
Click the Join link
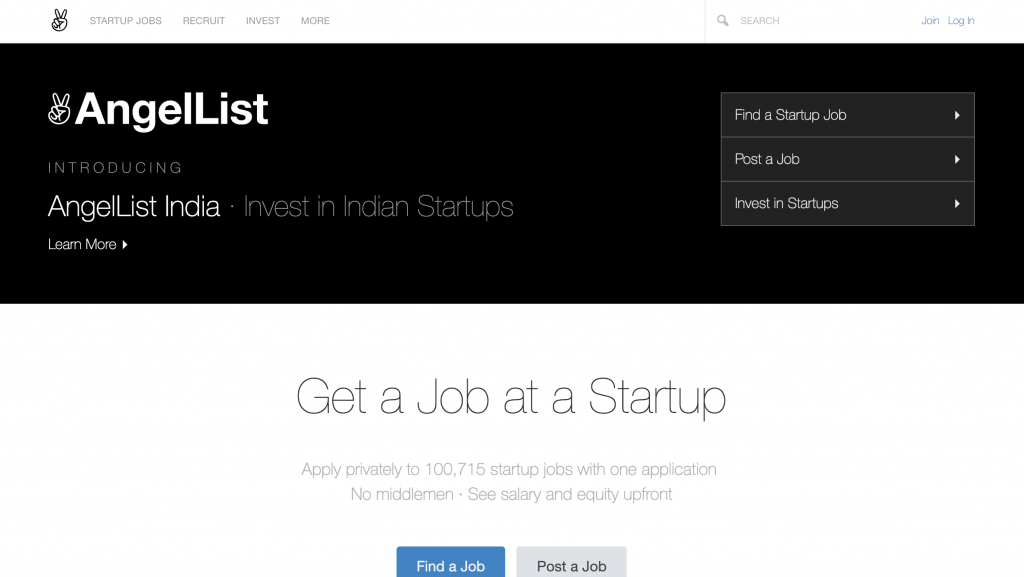[930, 21]
